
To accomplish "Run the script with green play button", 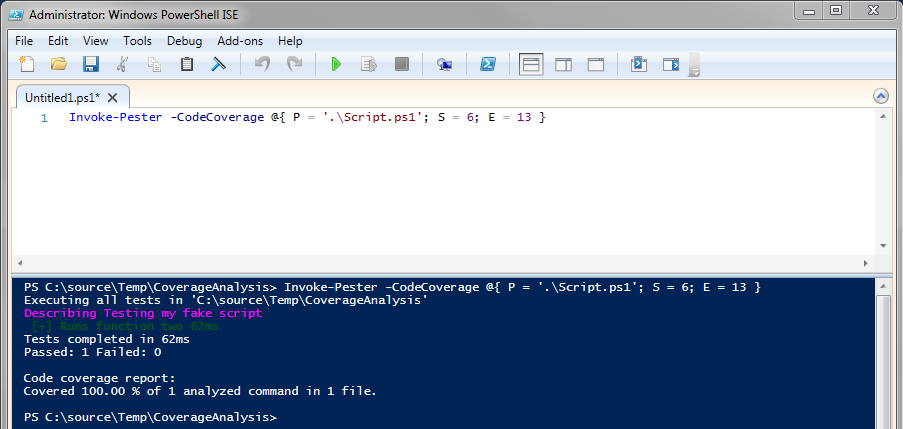I will tap(336, 65).
